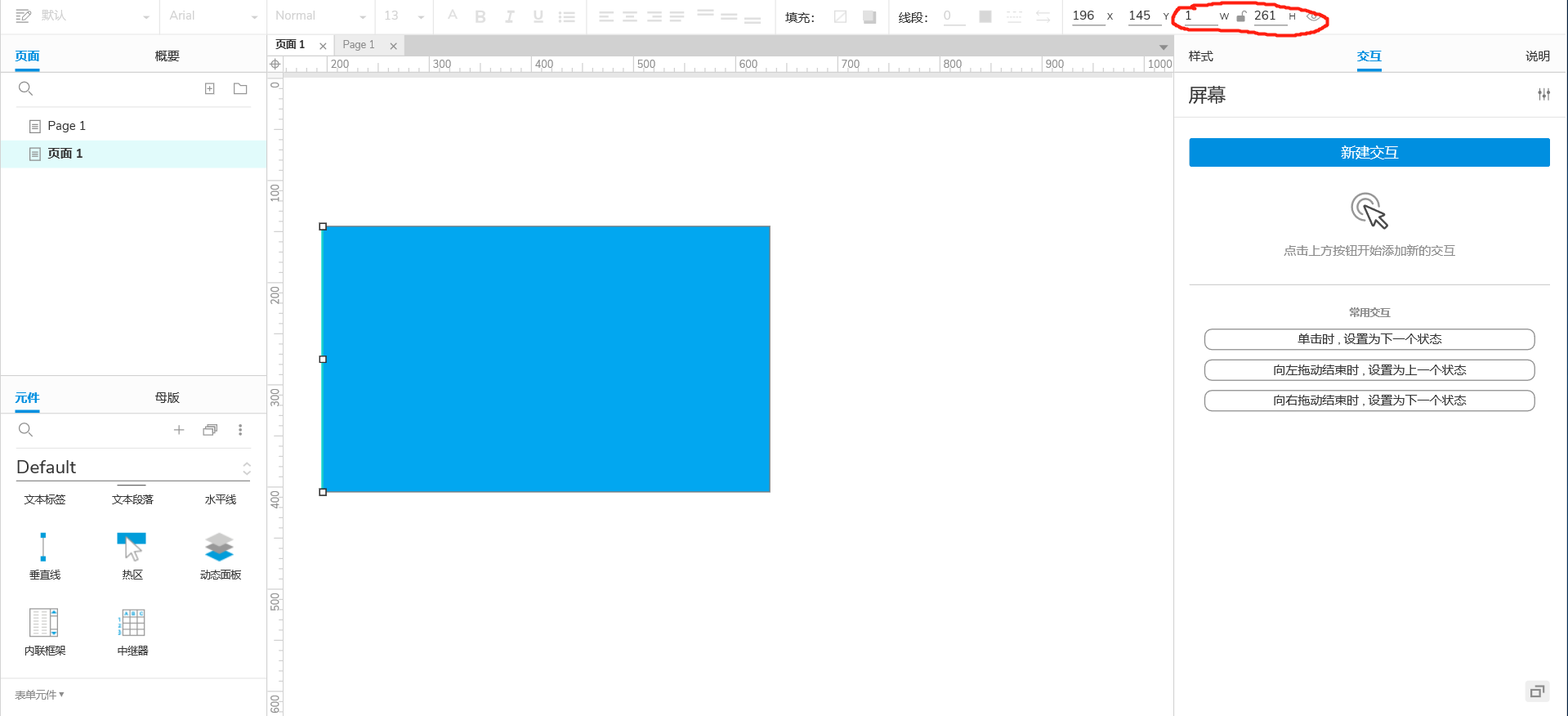Switch to the 页面 1 canvas tab
1568x716 pixels.
pyautogui.click(x=291, y=45)
